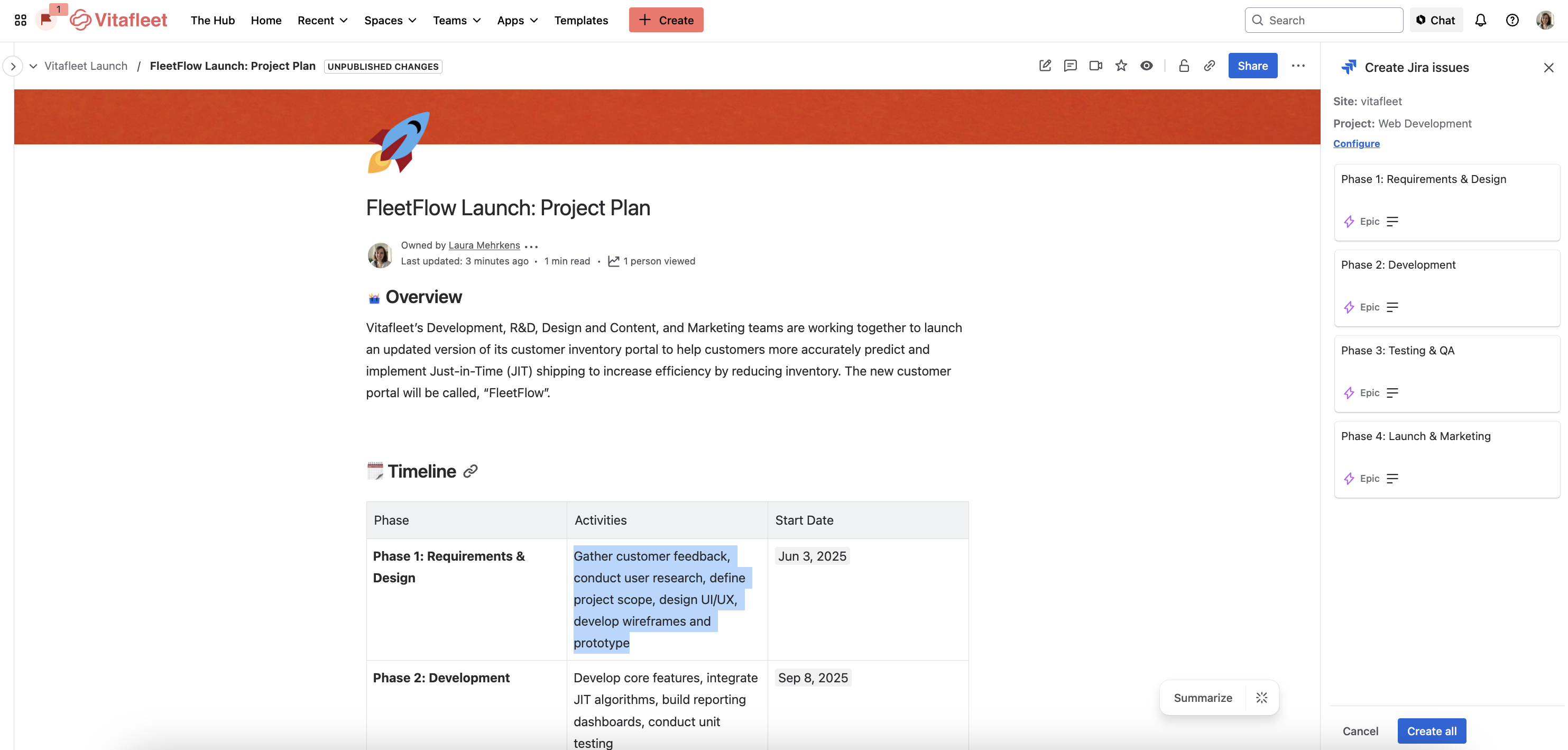Collapse the breadcrumb sidebar chevron

13,66
